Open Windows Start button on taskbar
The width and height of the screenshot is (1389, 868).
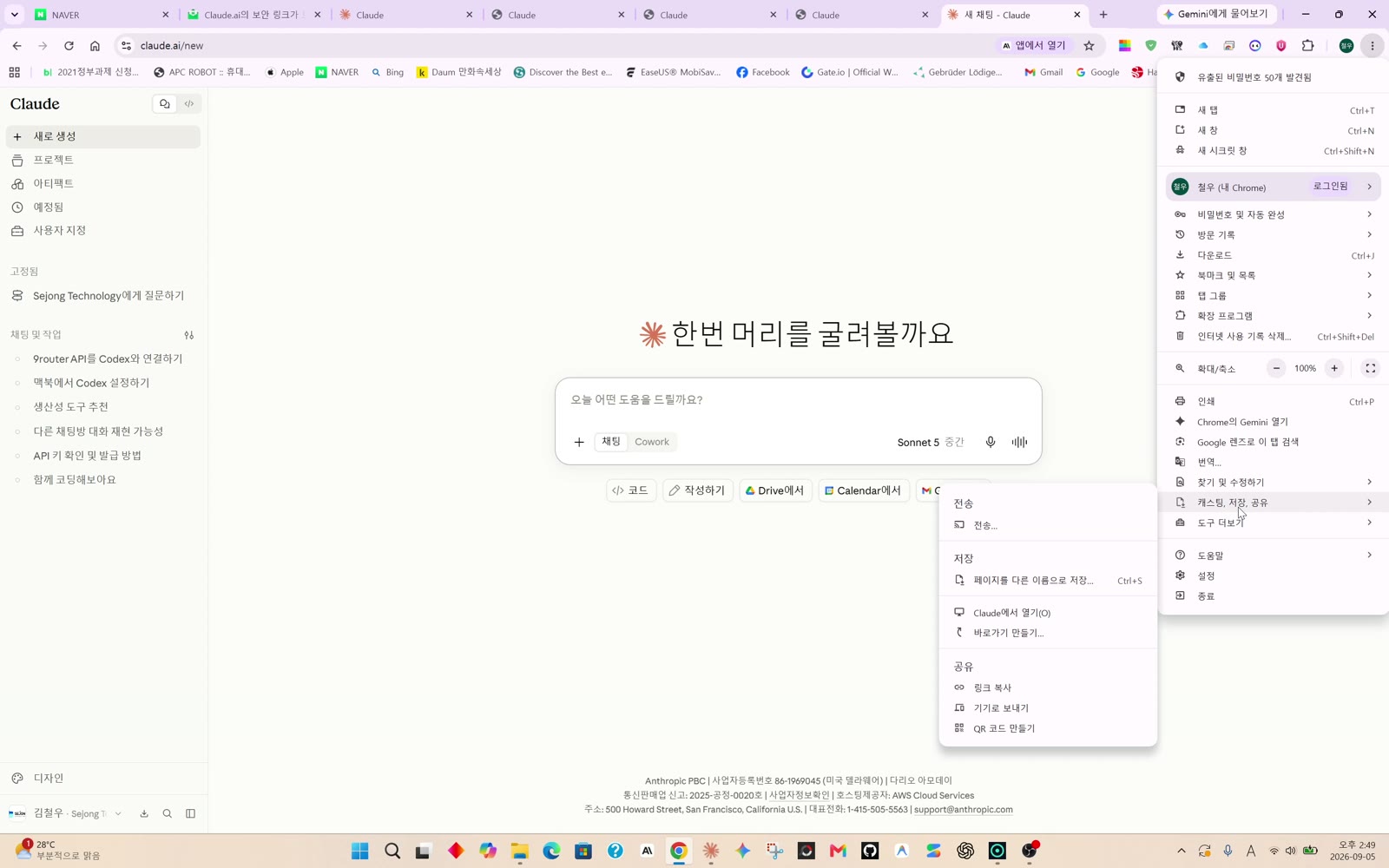[359, 852]
